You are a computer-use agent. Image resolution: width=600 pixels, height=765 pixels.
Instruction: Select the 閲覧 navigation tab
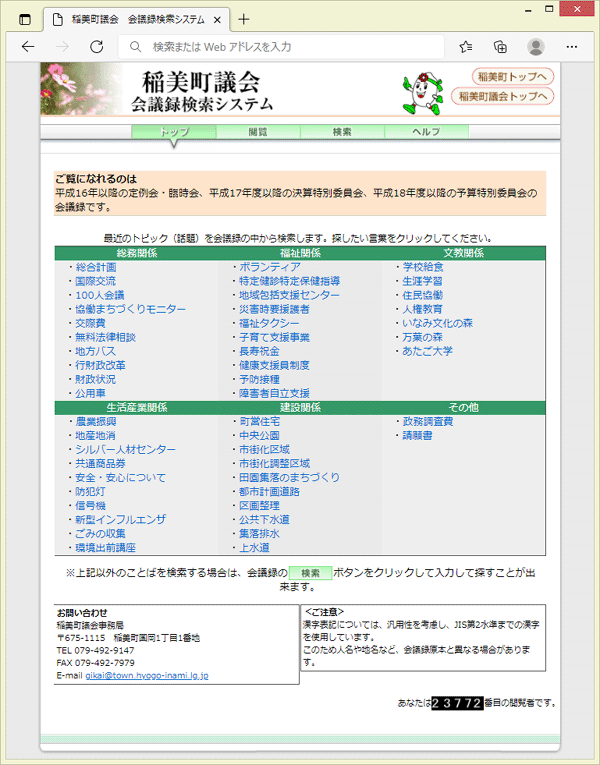(258, 132)
